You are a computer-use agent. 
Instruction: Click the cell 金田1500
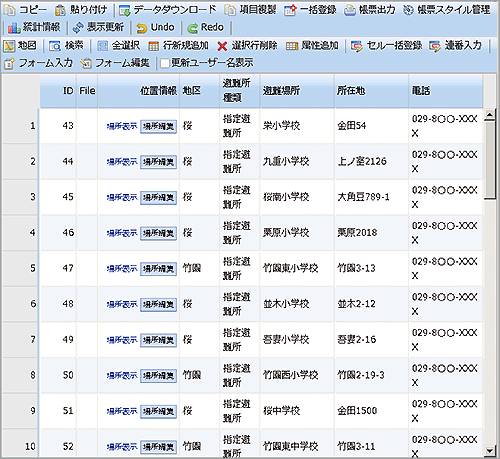point(372,411)
